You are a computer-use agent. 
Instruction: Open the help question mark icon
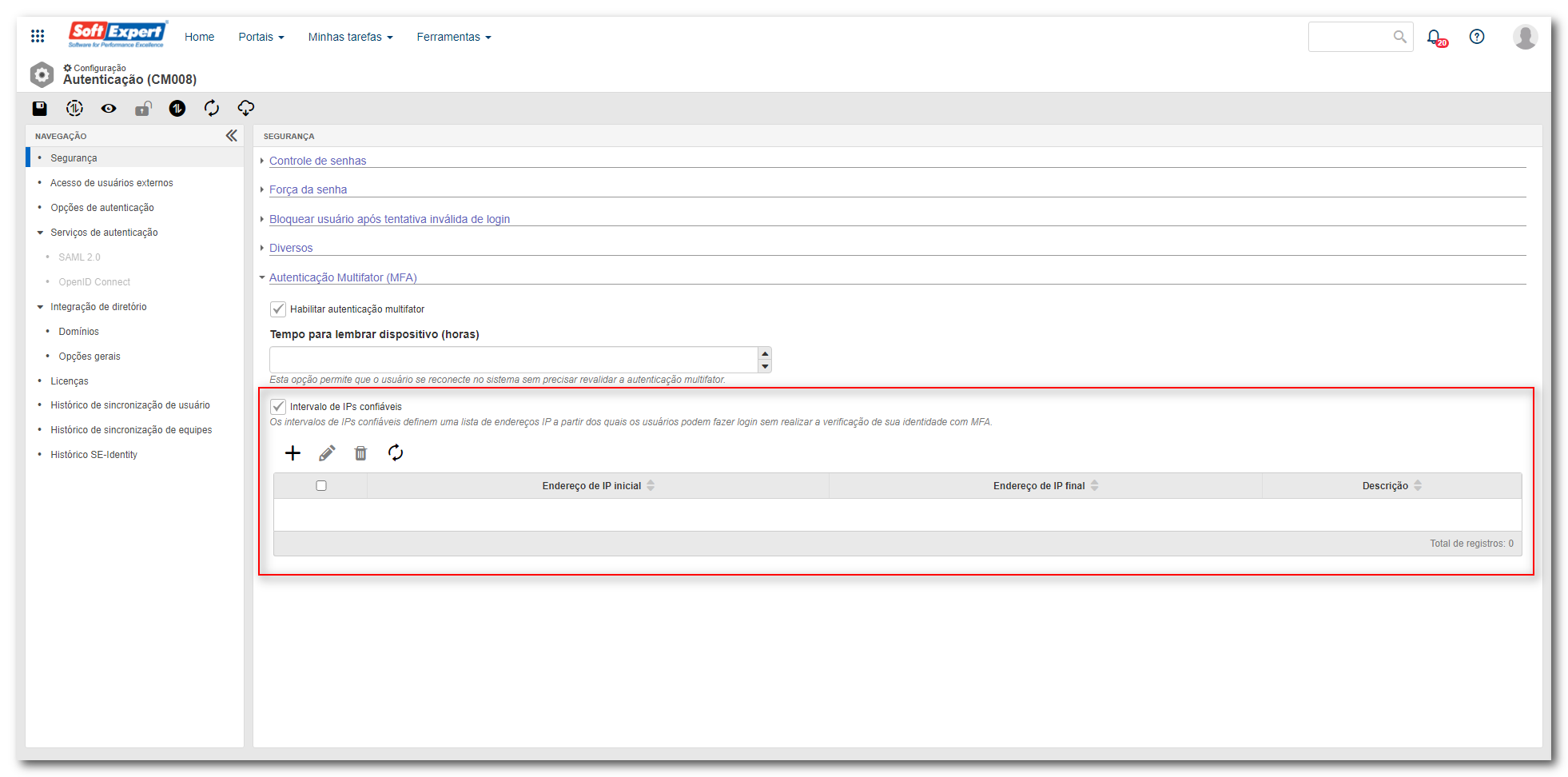(x=1477, y=37)
